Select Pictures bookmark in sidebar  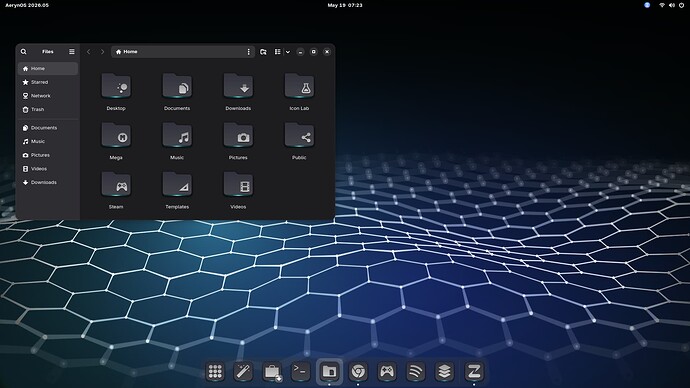[x=48, y=155]
